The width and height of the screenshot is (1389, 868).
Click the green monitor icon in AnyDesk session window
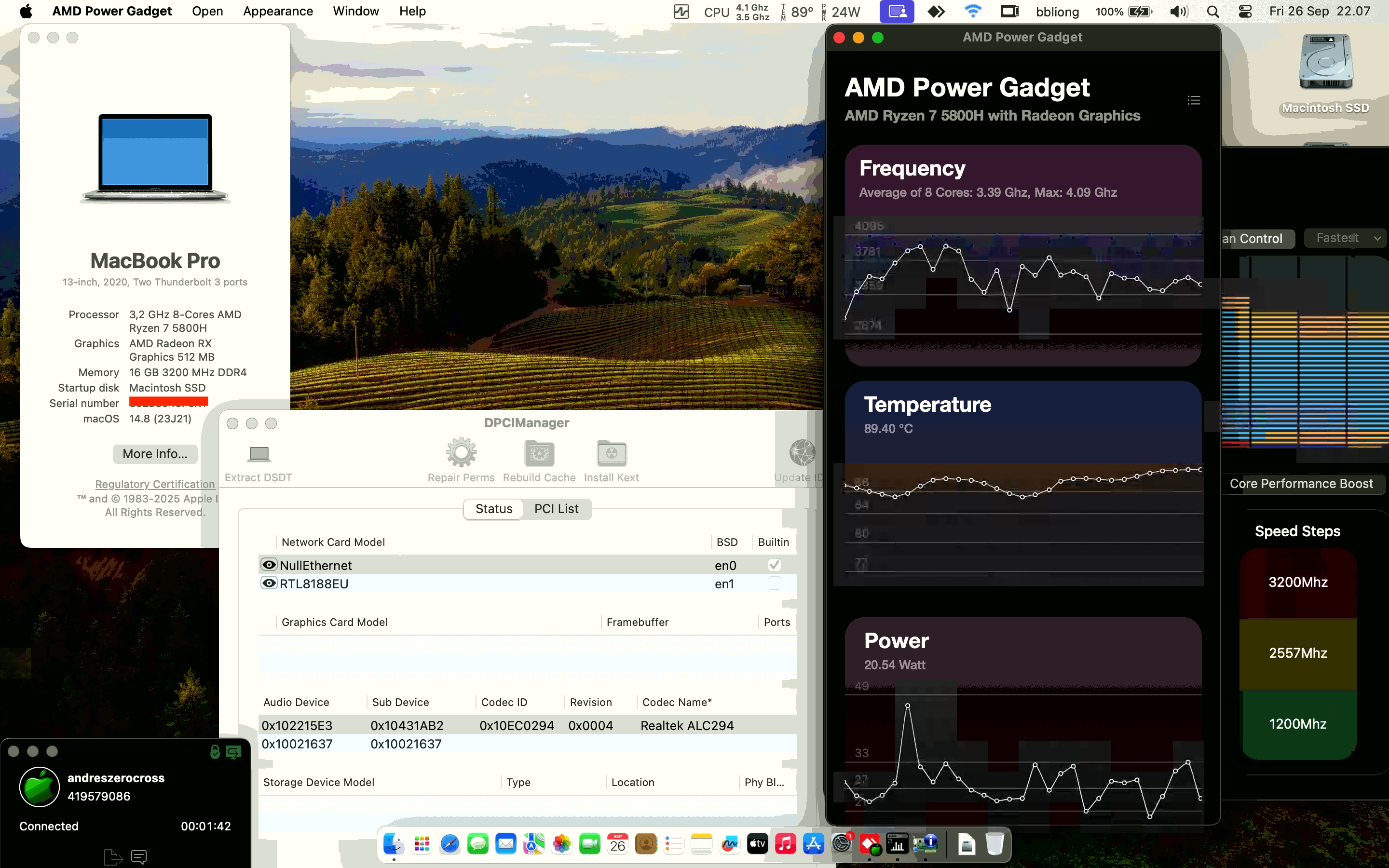click(233, 751)
